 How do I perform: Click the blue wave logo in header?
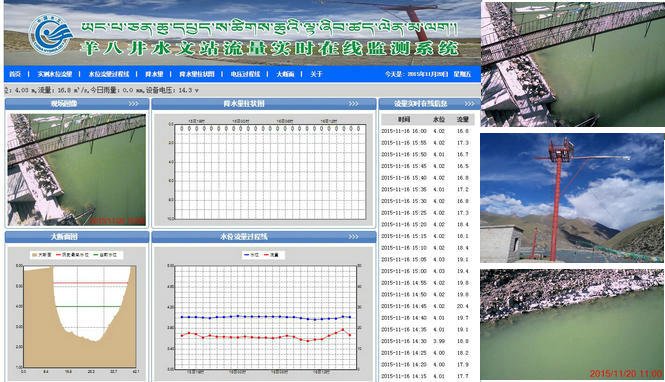[50, 34]
